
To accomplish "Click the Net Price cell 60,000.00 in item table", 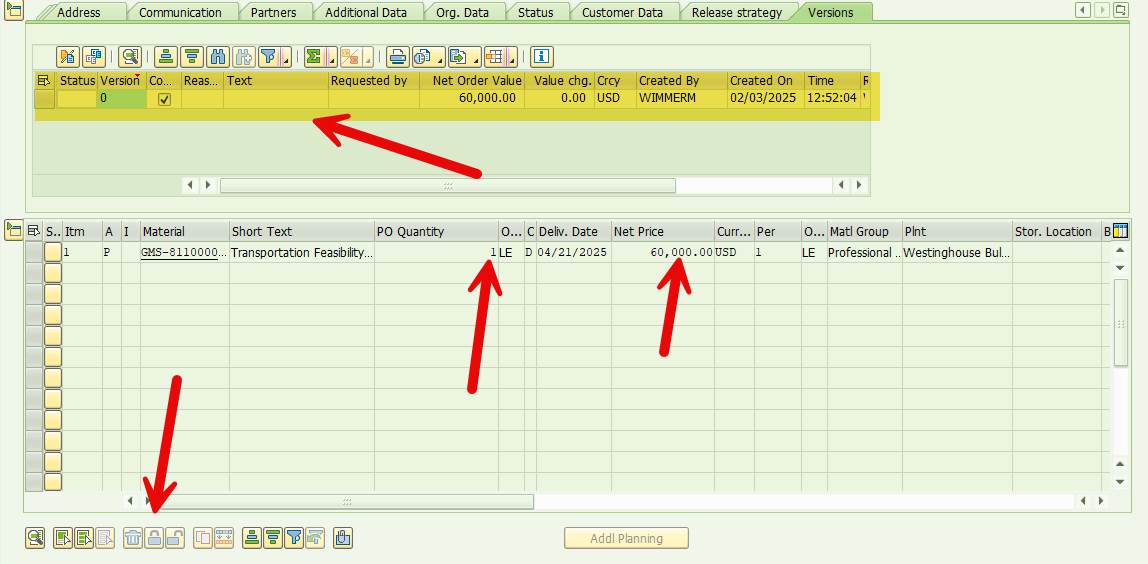I will point(663,252).
